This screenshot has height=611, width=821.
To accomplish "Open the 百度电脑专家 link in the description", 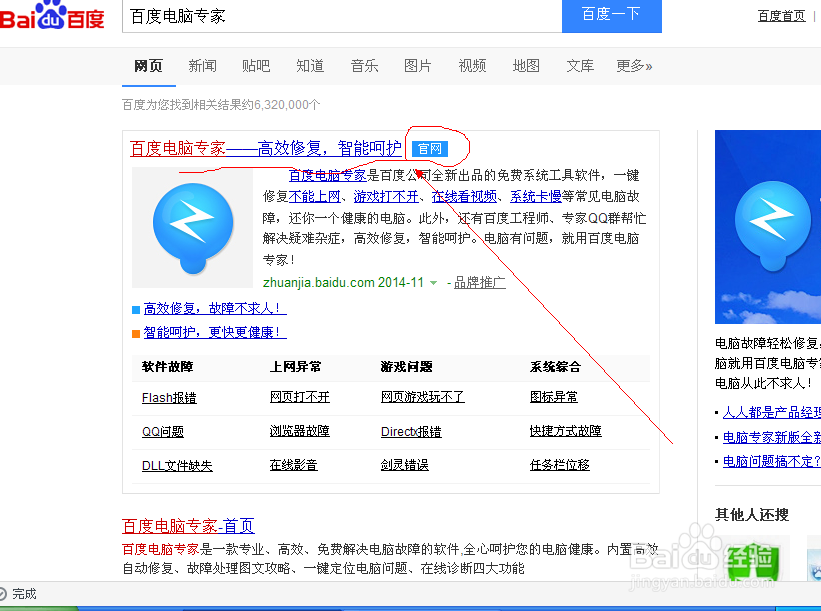I will point(328,175).
